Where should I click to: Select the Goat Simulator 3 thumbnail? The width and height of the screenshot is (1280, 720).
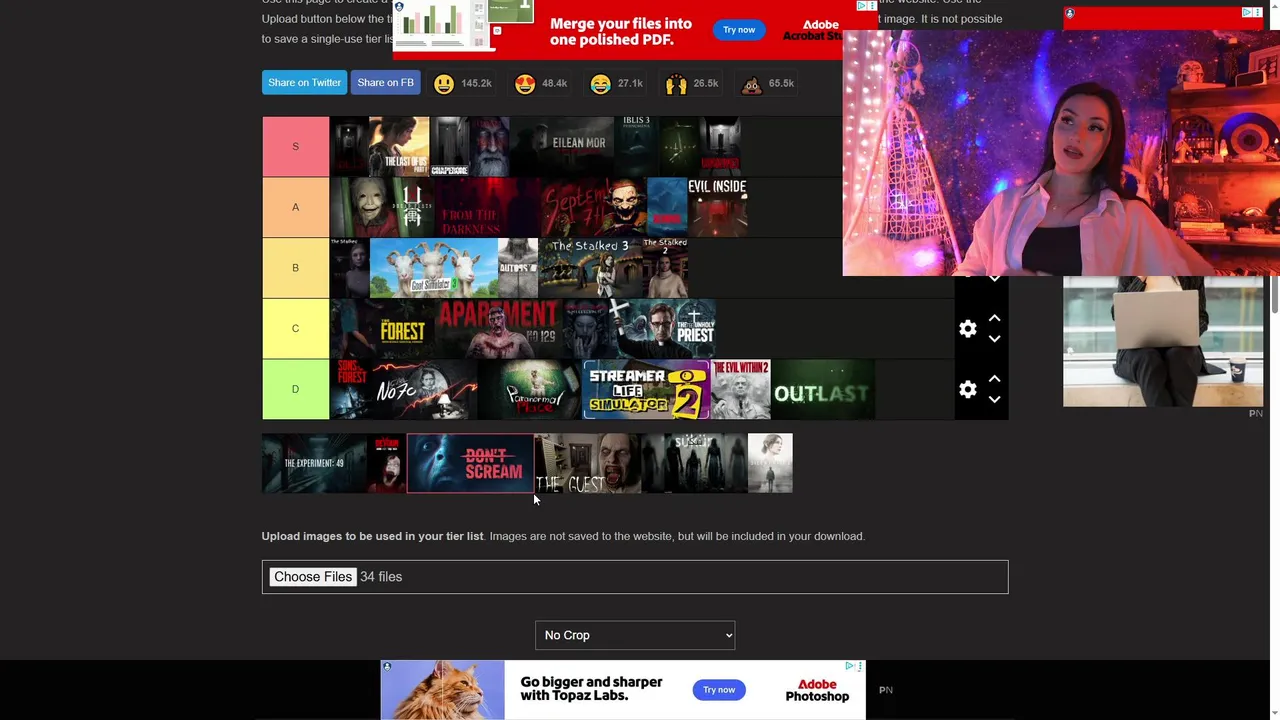[x=434, y=268]
